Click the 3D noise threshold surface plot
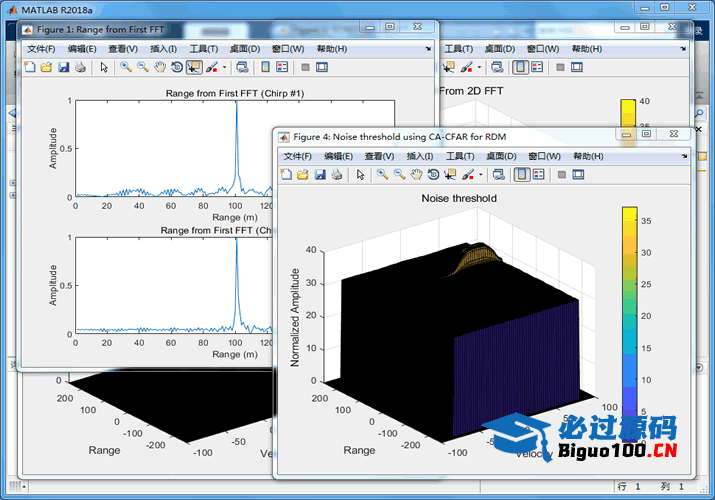This screenshot has height=500, width=715. pyautogui.click(x=461, y=342)
